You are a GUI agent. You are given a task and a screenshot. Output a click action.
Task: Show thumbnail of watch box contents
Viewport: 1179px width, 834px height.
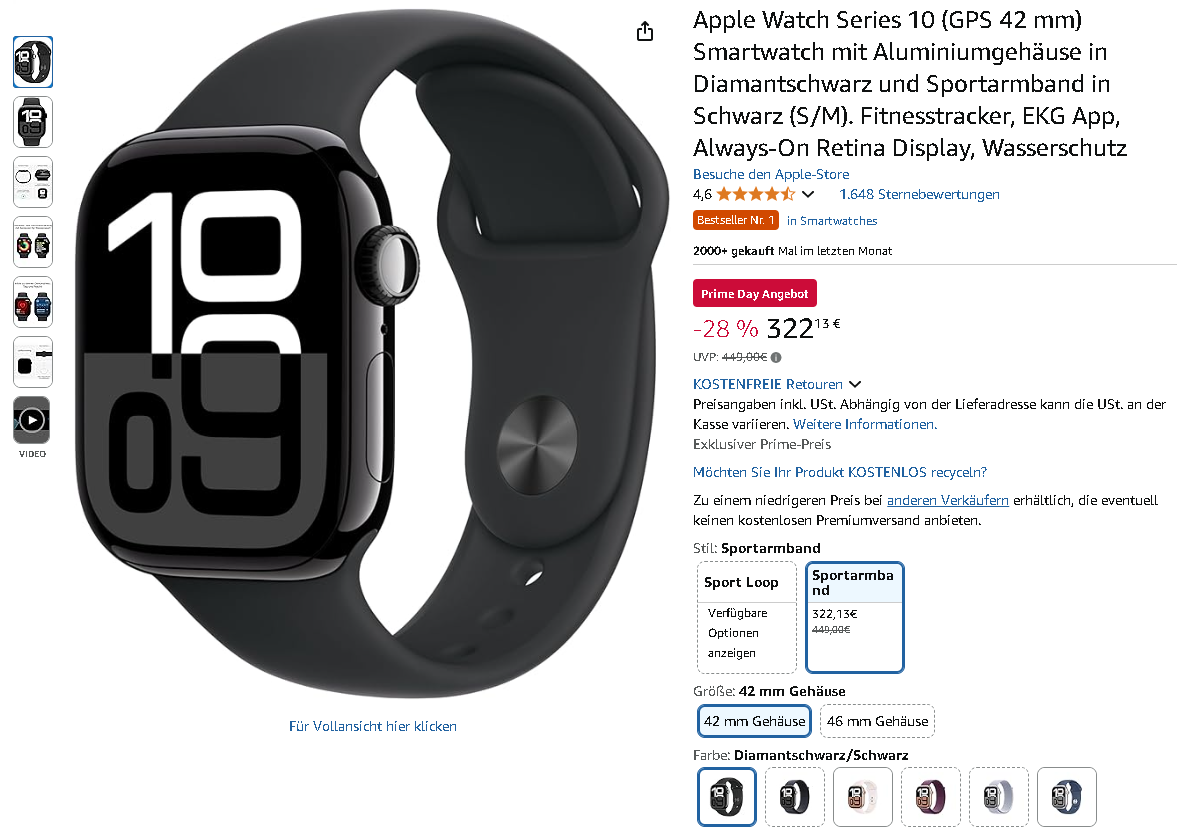[32, 362]
